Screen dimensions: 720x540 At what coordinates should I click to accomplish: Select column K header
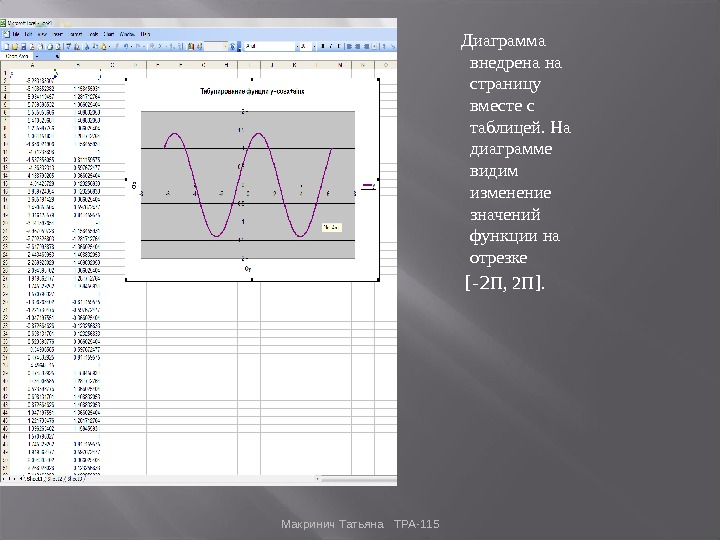coord(294,65)
